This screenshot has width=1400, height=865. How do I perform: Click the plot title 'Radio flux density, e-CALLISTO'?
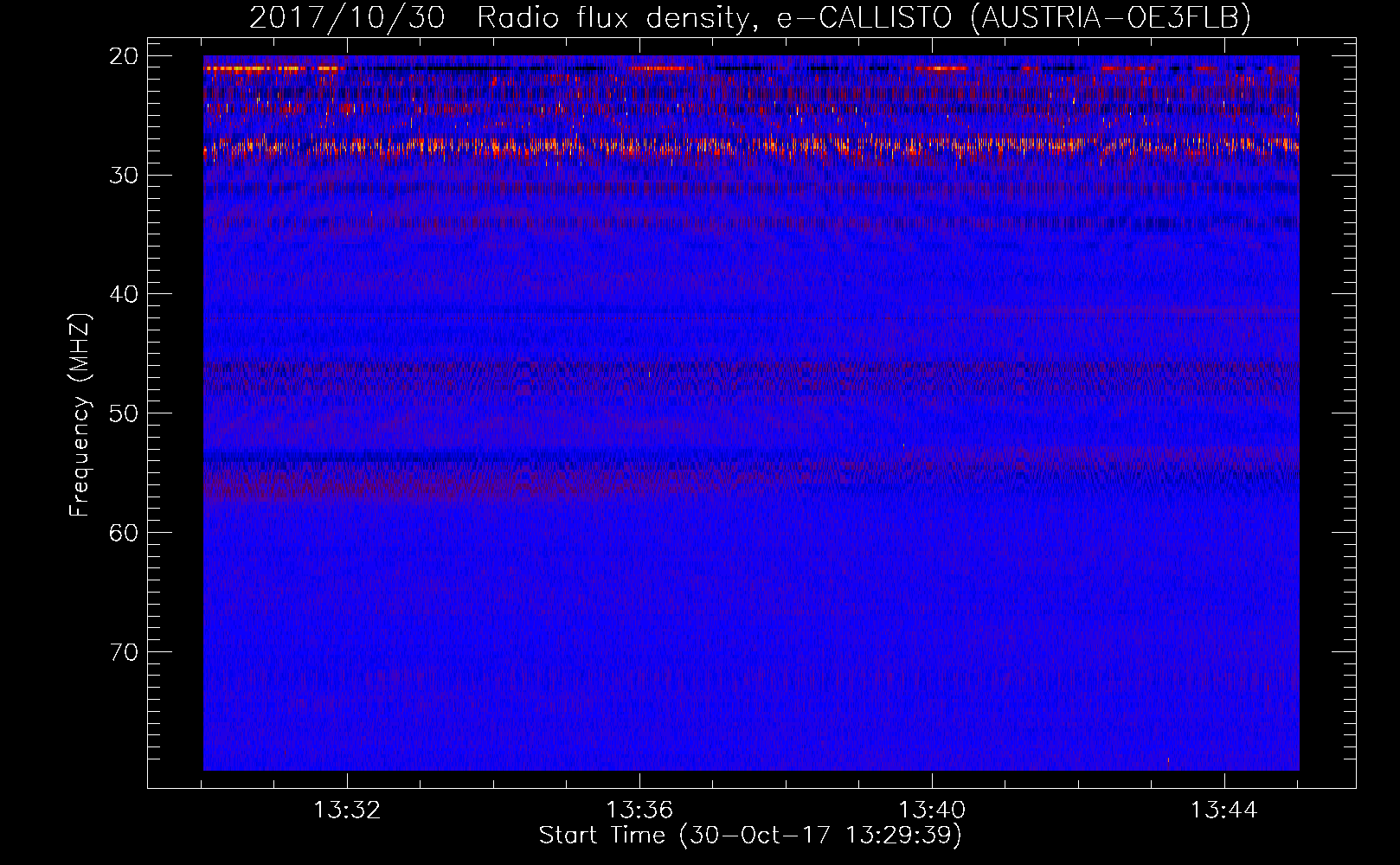point(714,17)
